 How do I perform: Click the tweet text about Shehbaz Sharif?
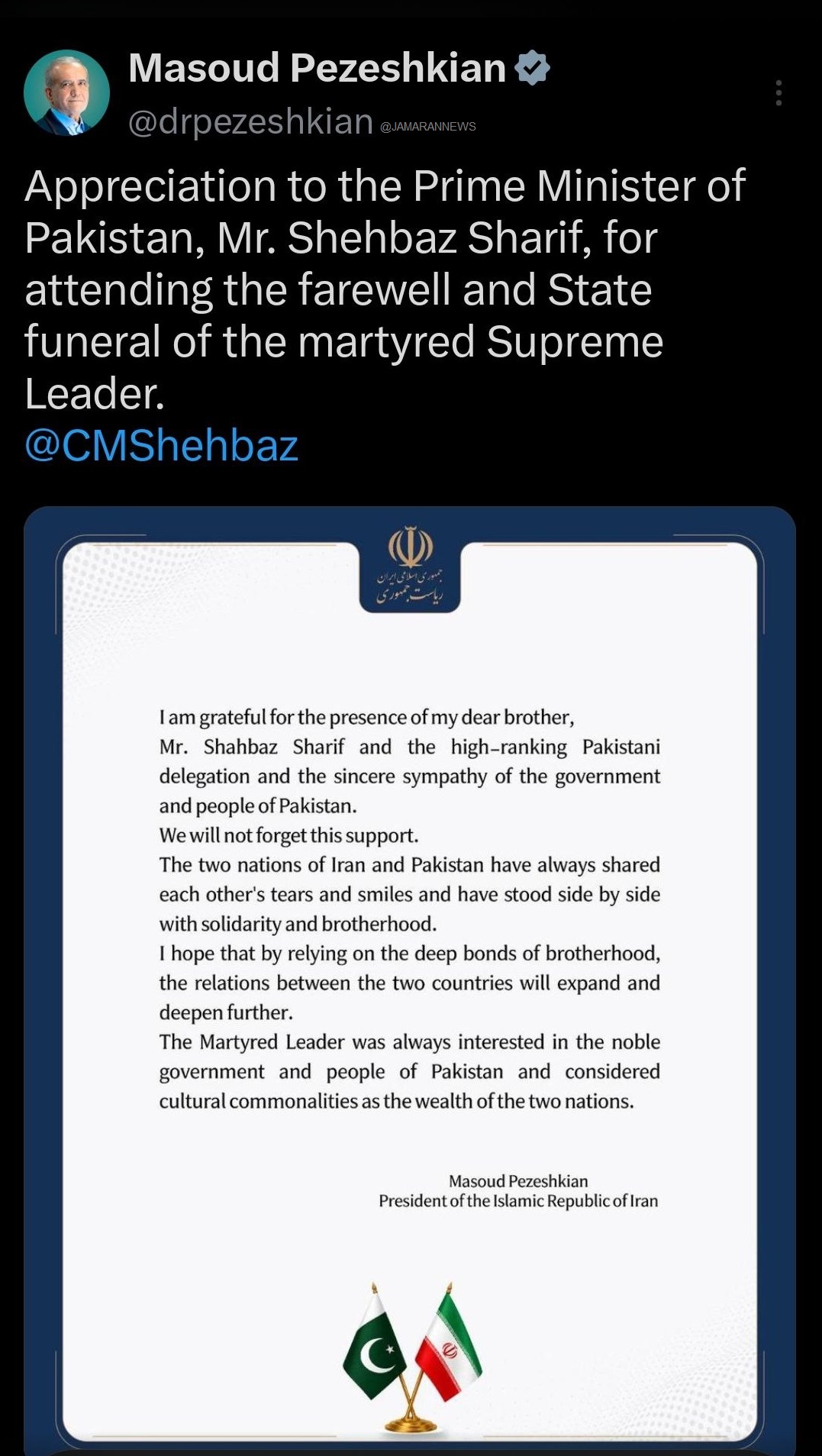click(385, 289)
